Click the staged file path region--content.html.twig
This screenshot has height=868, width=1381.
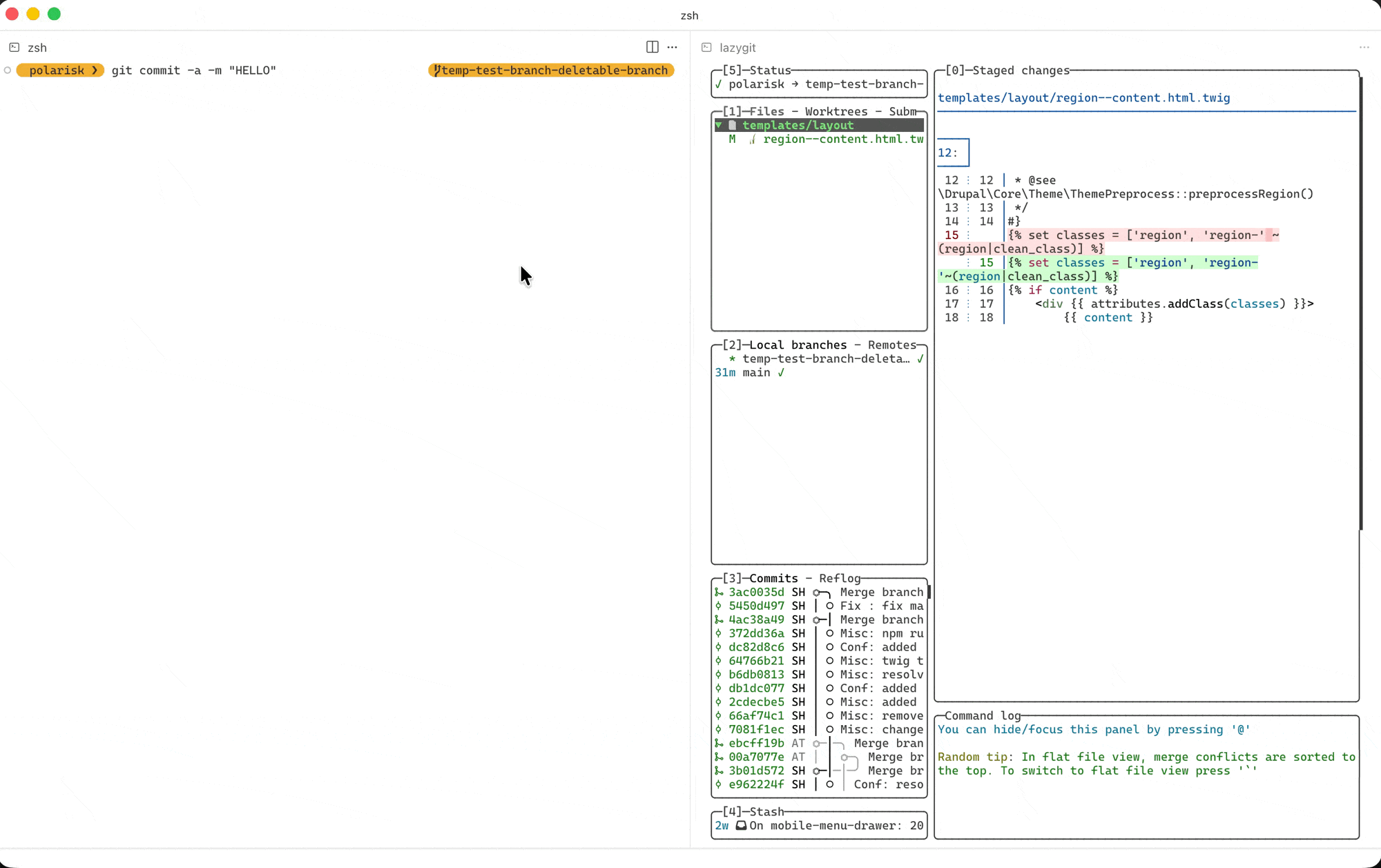(x=1083, y=97)
